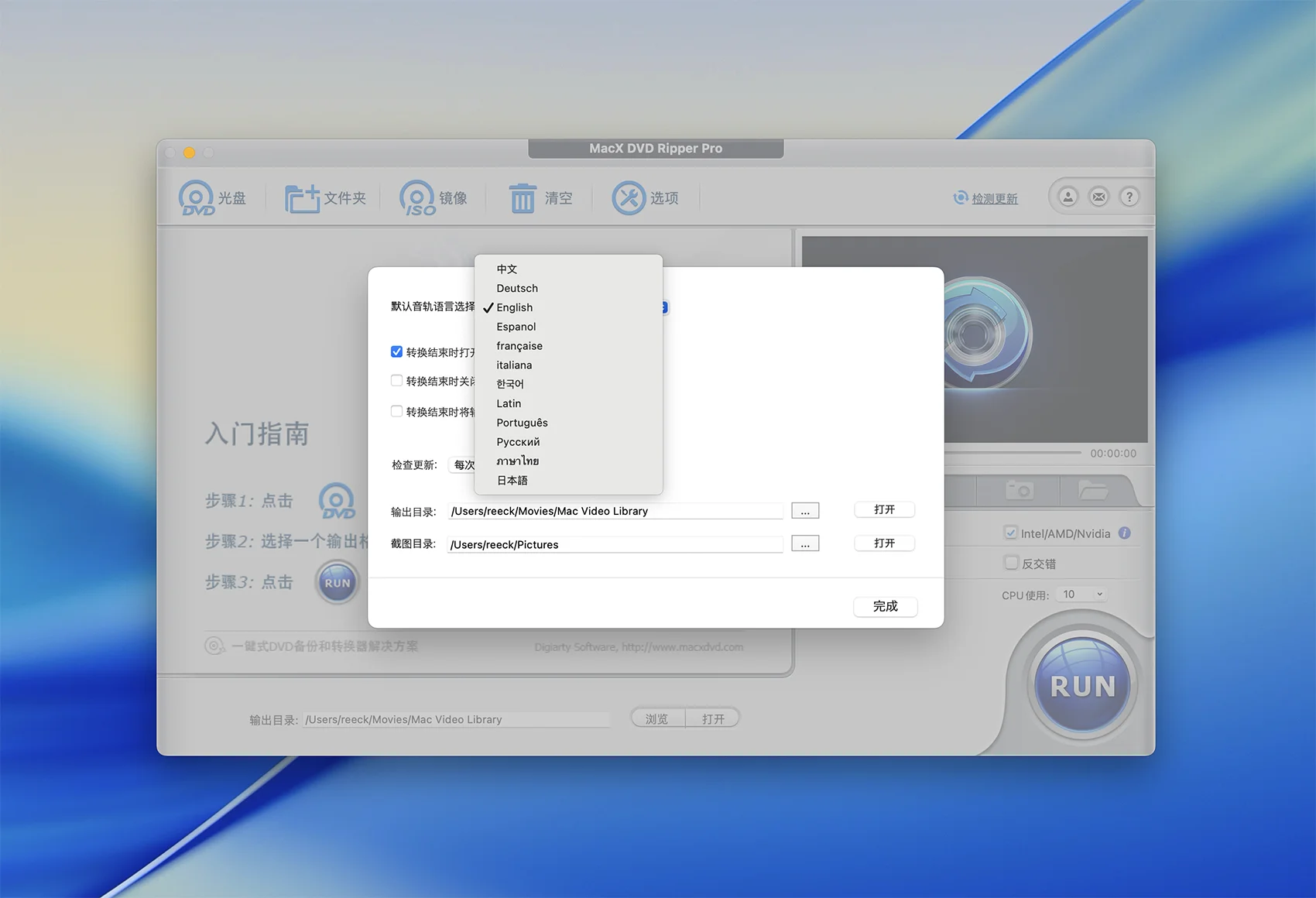Click the folder import icon
This screenshot has width=1316, height=898.
(302, 198)
